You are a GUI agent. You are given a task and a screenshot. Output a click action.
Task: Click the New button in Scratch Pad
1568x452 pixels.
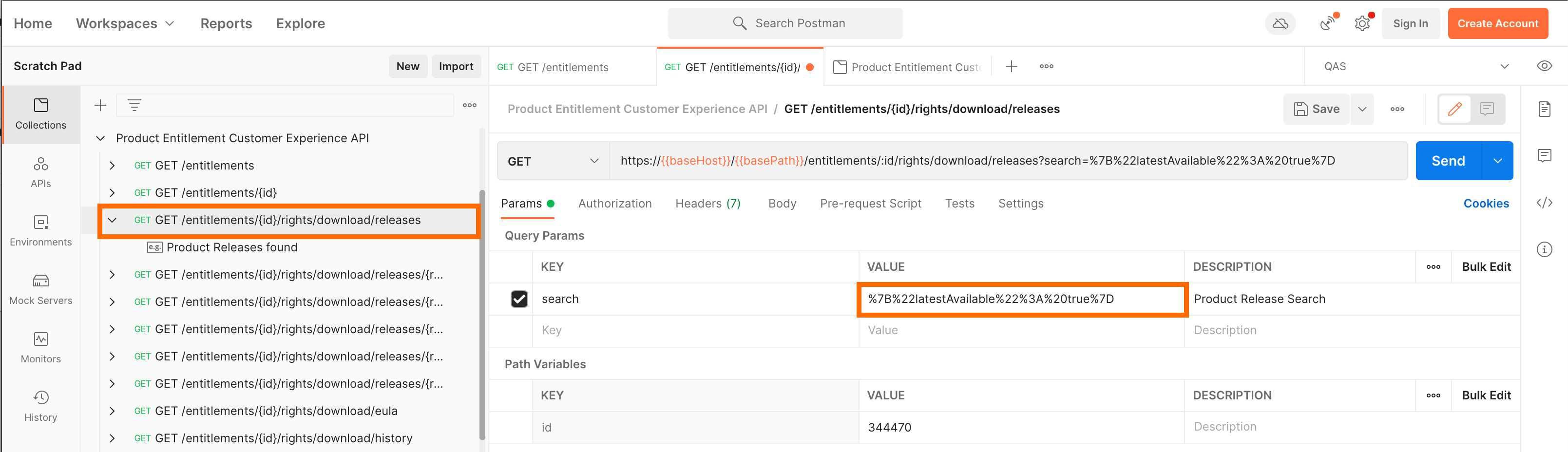(408, 66)
